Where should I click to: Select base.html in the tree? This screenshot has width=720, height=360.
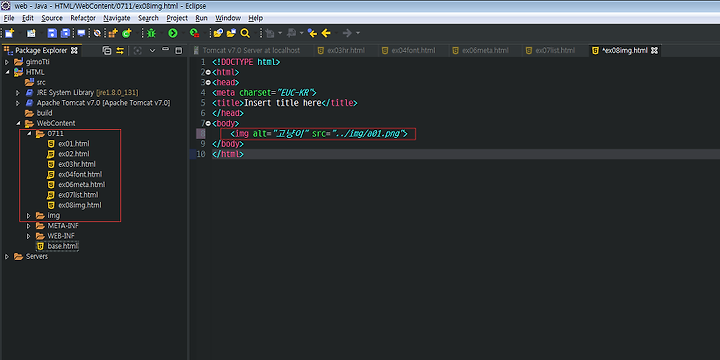63,246
